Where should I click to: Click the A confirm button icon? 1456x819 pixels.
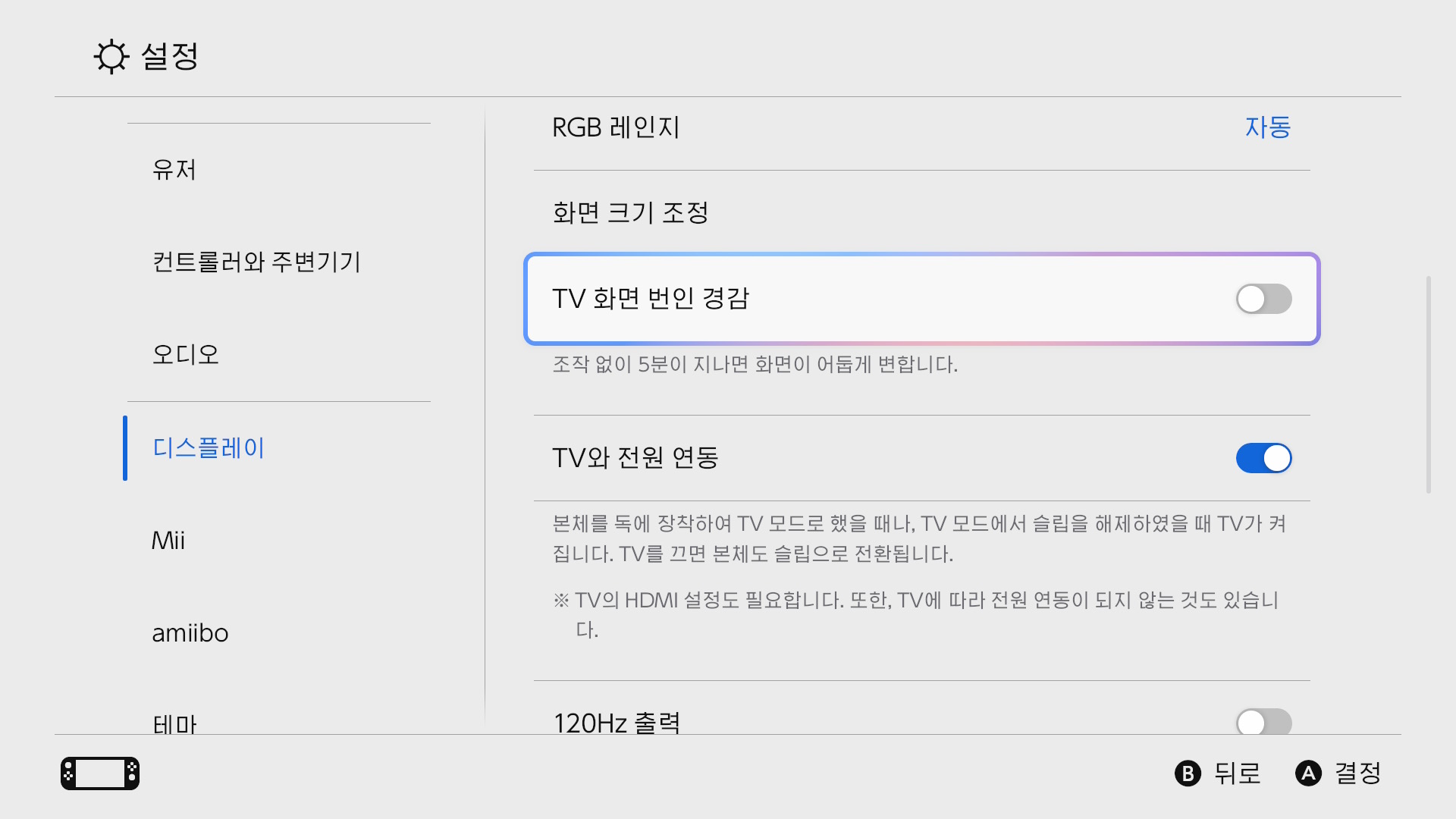(x=1309, y=773)
